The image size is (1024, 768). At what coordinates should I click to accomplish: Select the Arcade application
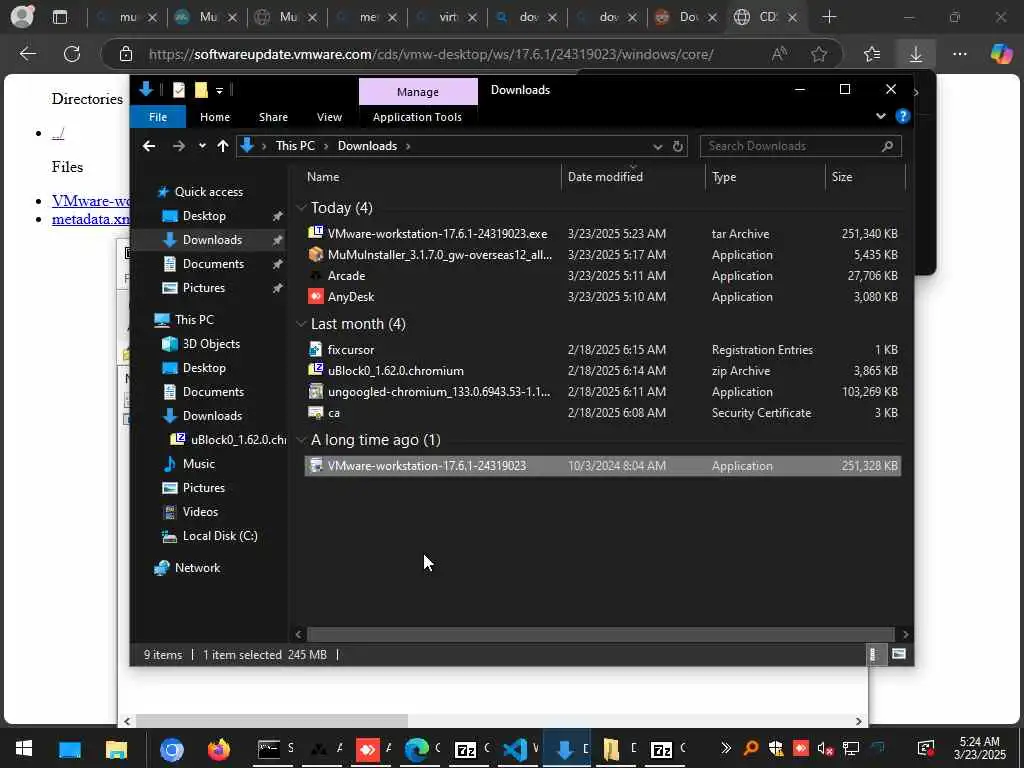click(603, 276)
